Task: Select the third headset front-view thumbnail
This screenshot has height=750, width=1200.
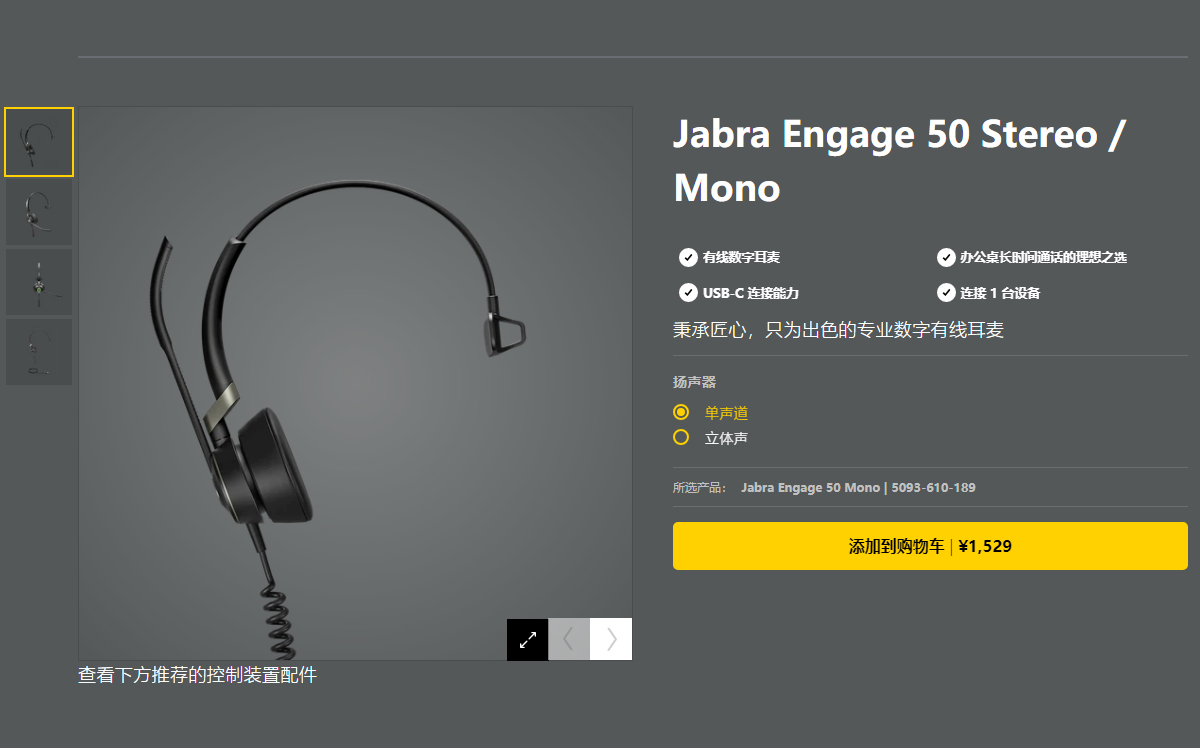Action: coord(39,282)
